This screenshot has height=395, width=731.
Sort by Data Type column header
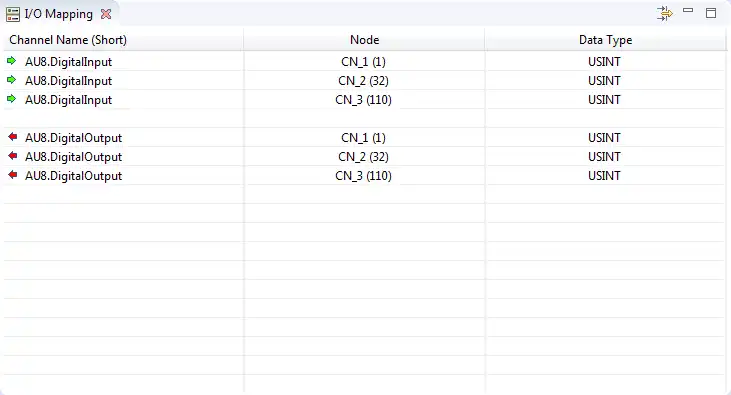[605, 40]
